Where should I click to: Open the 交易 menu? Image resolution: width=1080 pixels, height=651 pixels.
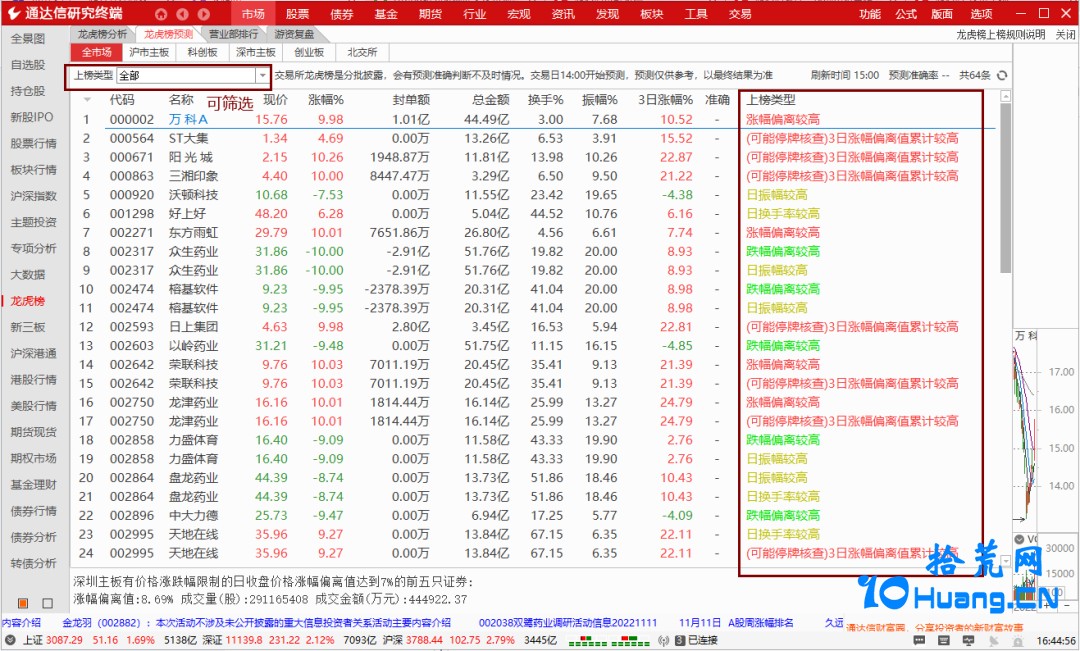pyautogui.click(x=740, y=14)
